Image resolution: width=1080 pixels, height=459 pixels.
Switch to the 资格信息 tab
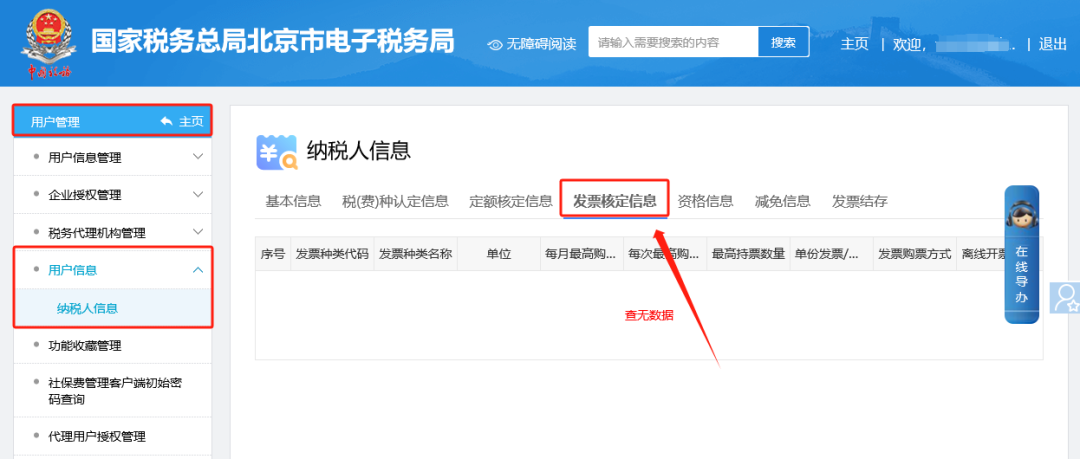tap(705, 201)
